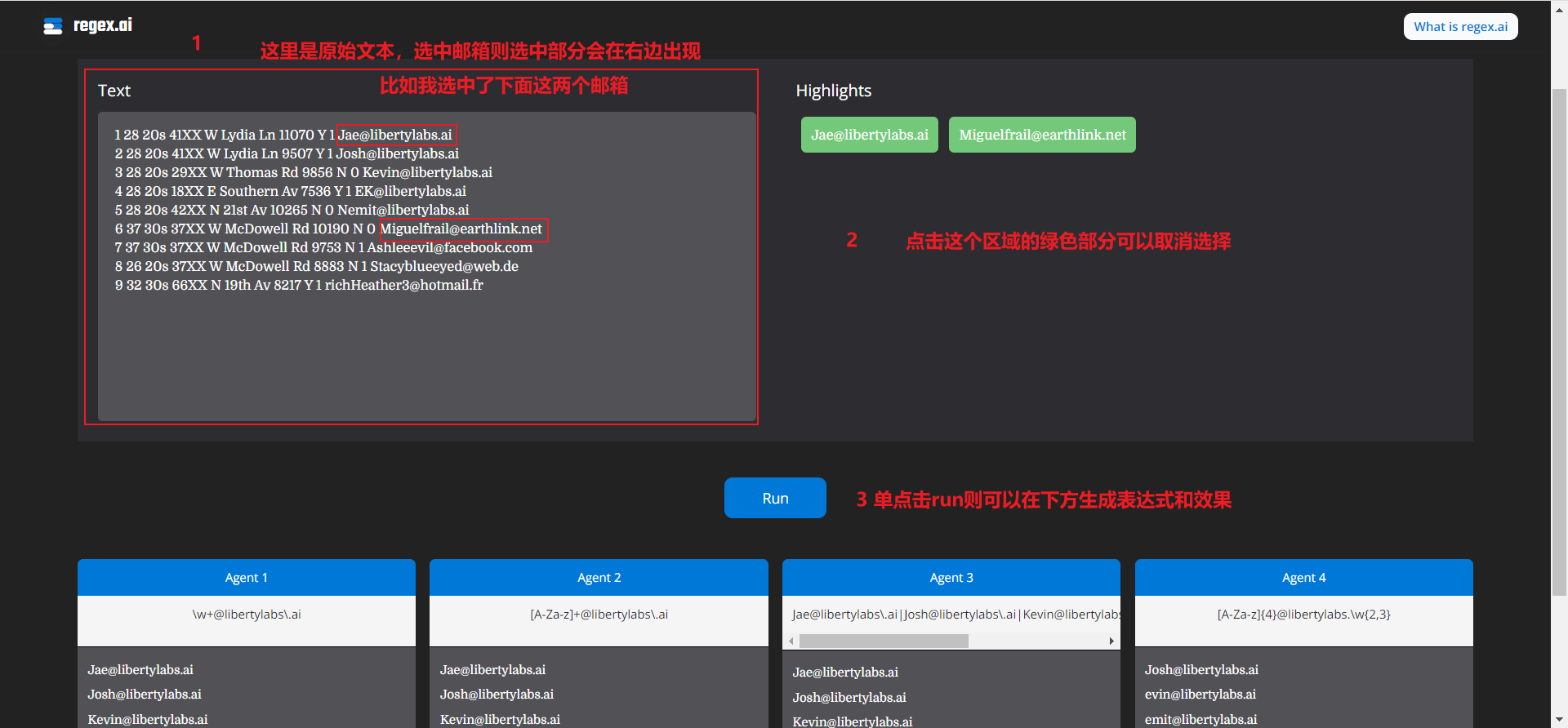1568x728 pixels.
Task: Click the Text panel heading
Action: (x=114, y=91)
